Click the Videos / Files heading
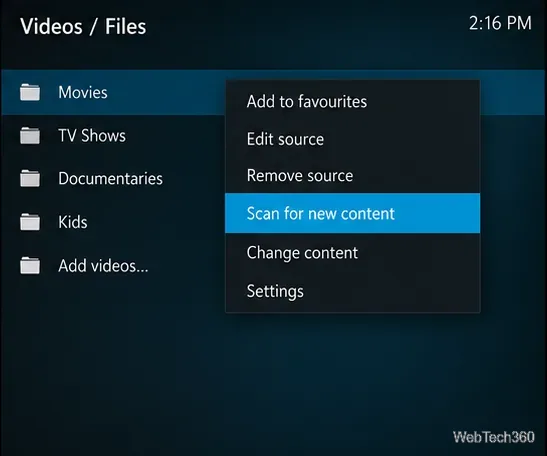This screenshot has height=456, width=547. 83,27
